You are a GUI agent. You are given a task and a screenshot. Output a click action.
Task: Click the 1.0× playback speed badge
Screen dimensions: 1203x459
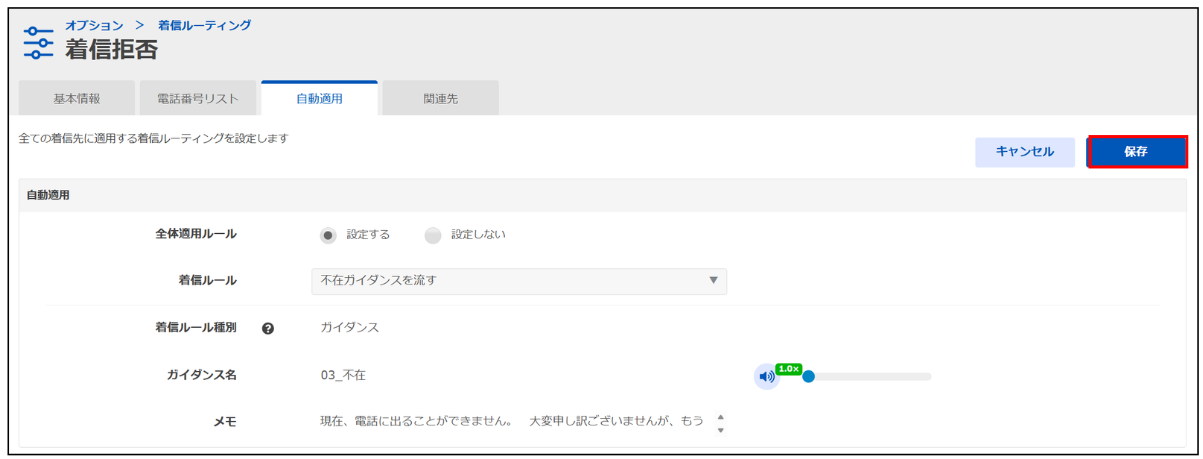tap(788, 368)
